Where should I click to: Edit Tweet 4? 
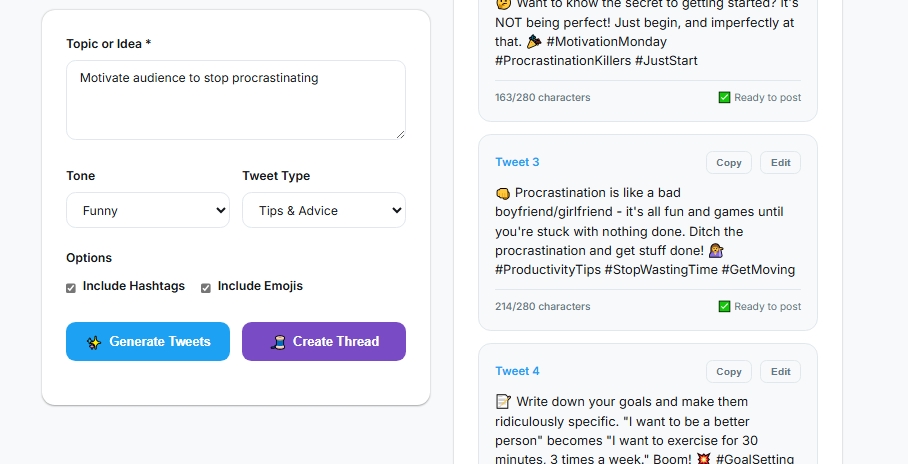pos(780,371)
